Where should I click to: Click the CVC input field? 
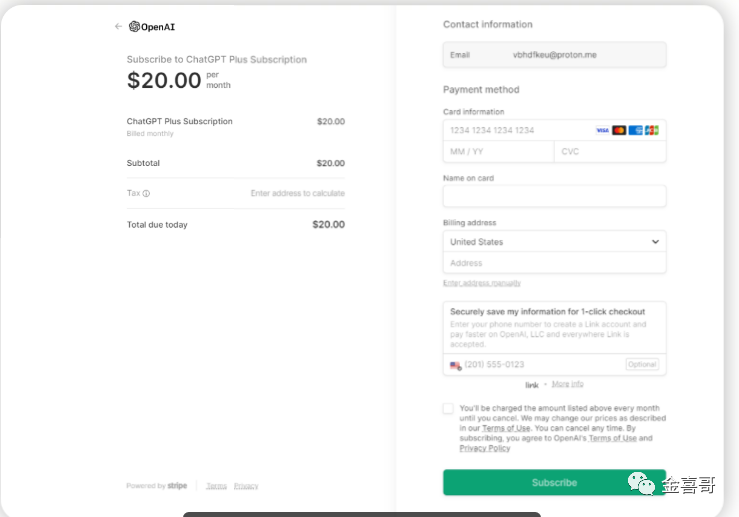(608, 152)
